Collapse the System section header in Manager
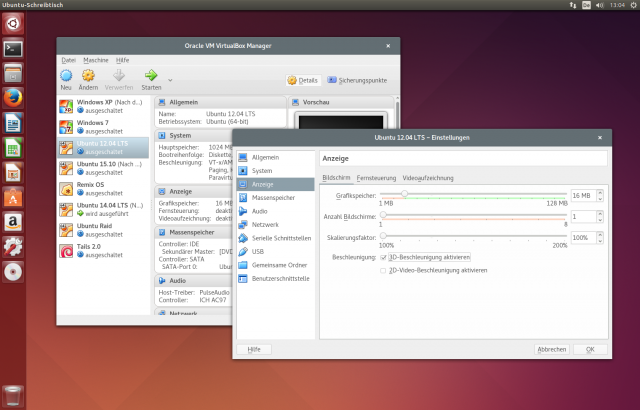The width and height of the screenshot is (640, 410). 194,135
